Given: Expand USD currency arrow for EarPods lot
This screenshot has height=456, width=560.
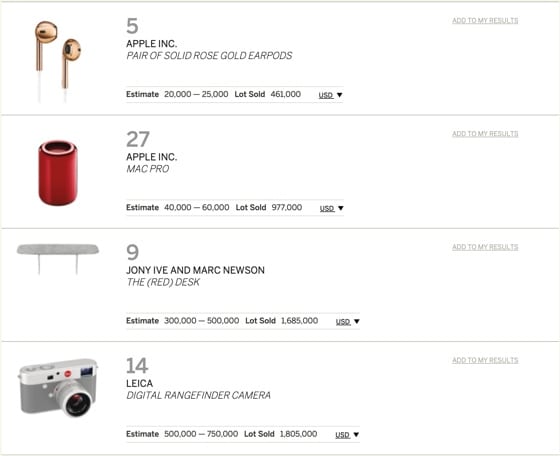Looking at the screenshot, I should pos(339,95).
